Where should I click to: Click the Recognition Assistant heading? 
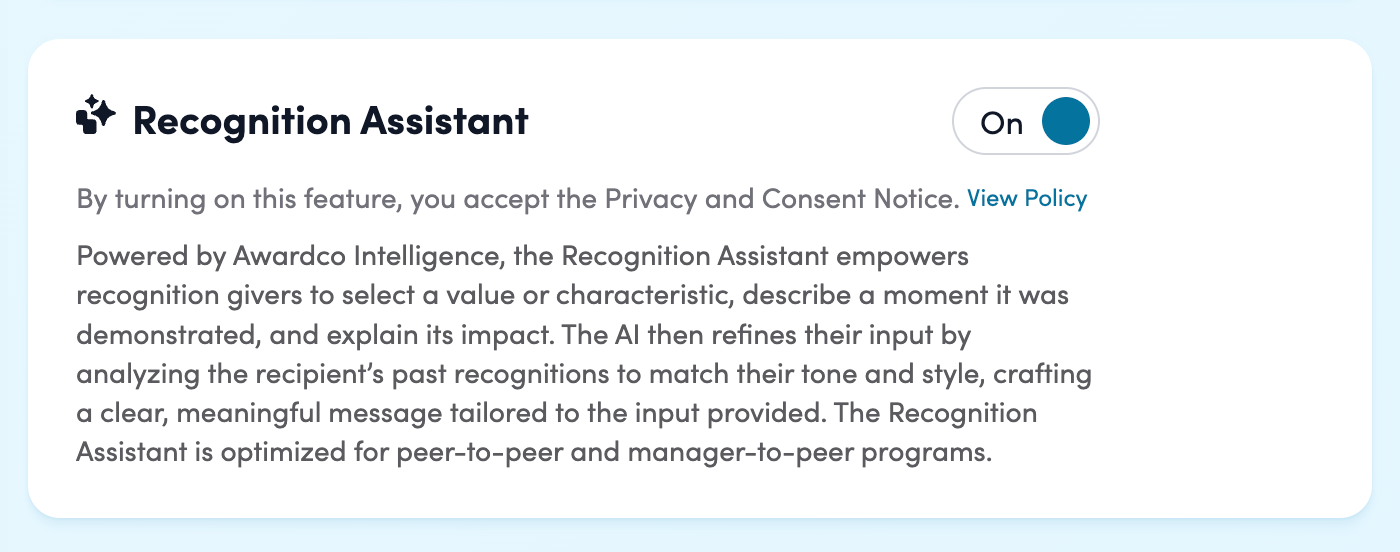pos(330,121)
